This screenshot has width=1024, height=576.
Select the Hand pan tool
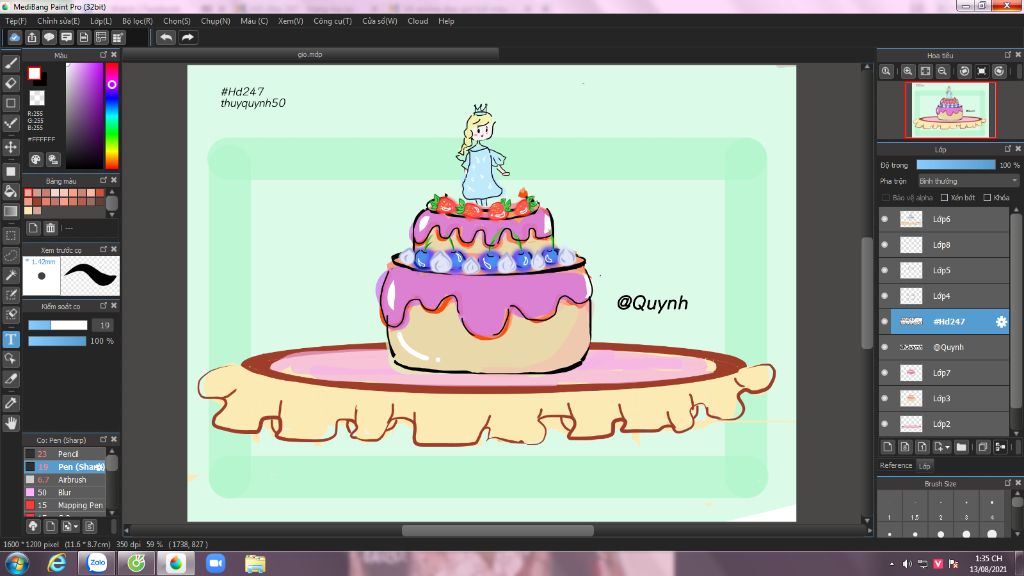coord(10,423)
